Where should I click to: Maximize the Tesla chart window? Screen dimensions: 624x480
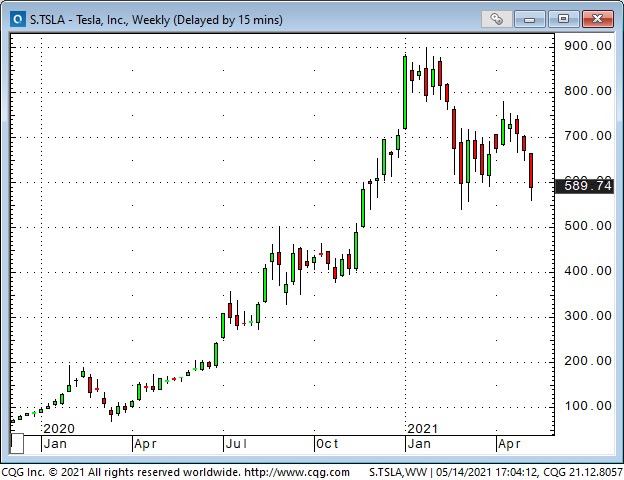pos(563,19)
